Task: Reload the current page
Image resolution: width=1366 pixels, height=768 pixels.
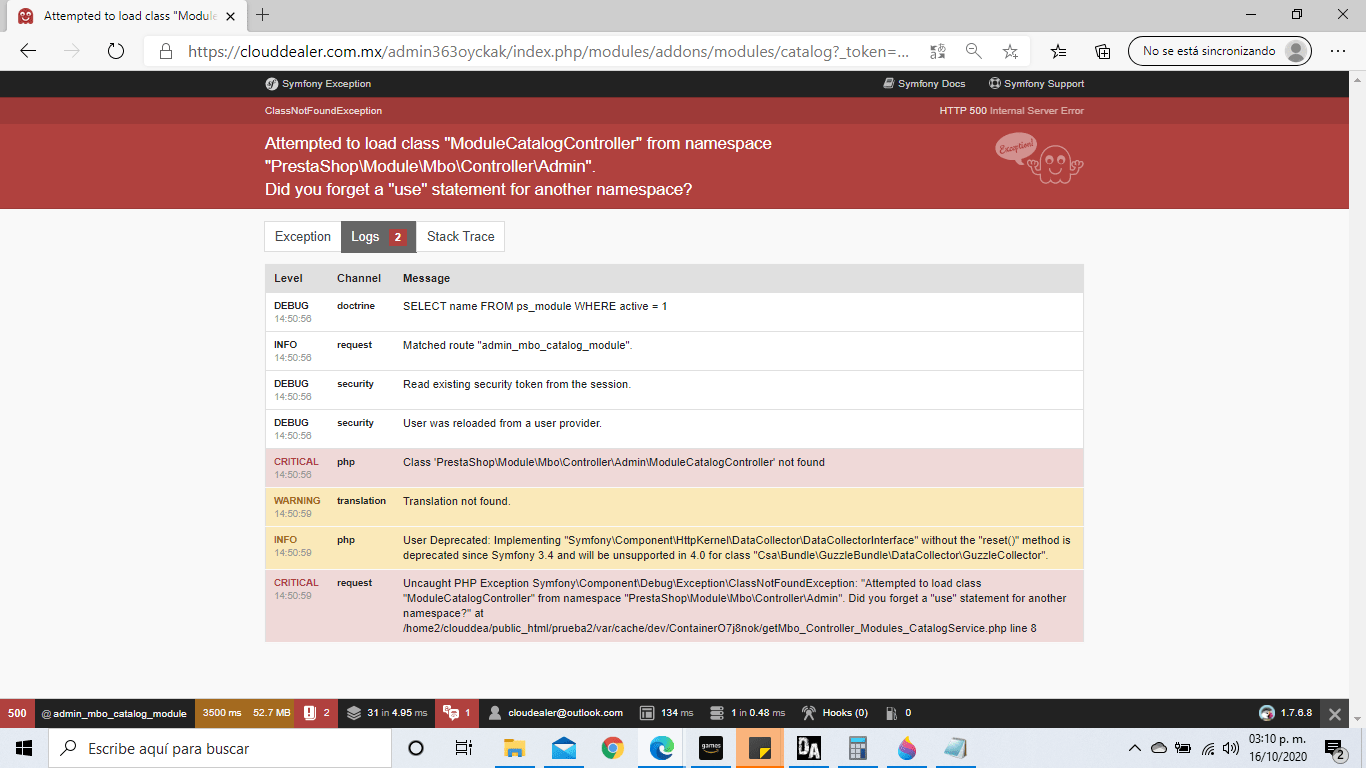Action: pos(115,51)
